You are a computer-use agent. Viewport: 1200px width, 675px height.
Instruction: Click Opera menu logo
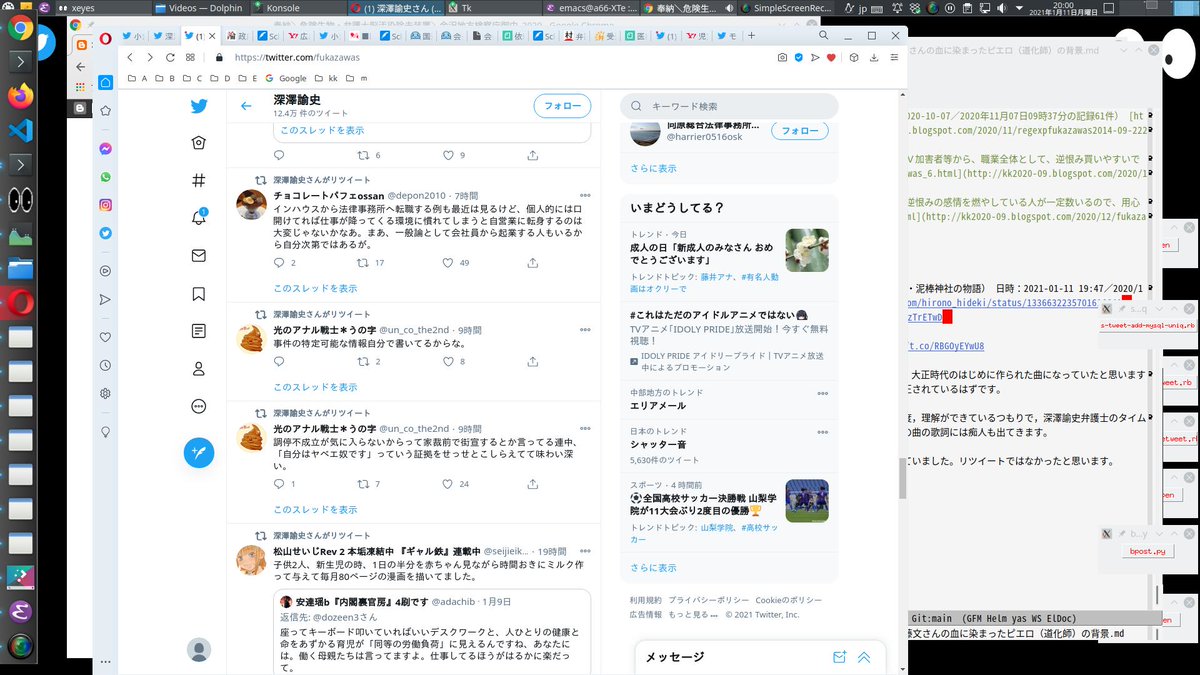pyautogui.click(x=105, y=39)
